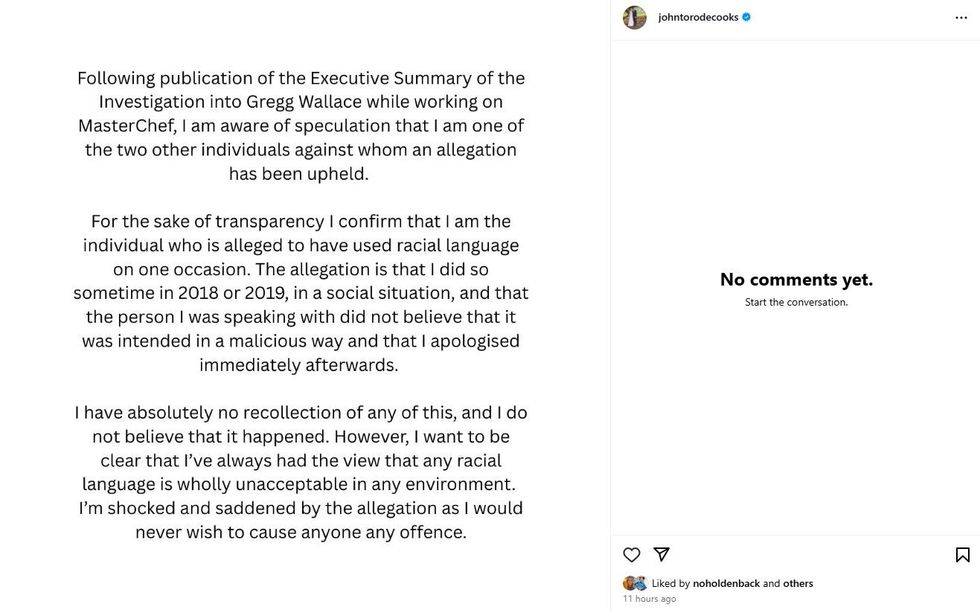The image size is (980, 612).
Task: Save the post using the bookmark icon
Action: coord(961,554)
